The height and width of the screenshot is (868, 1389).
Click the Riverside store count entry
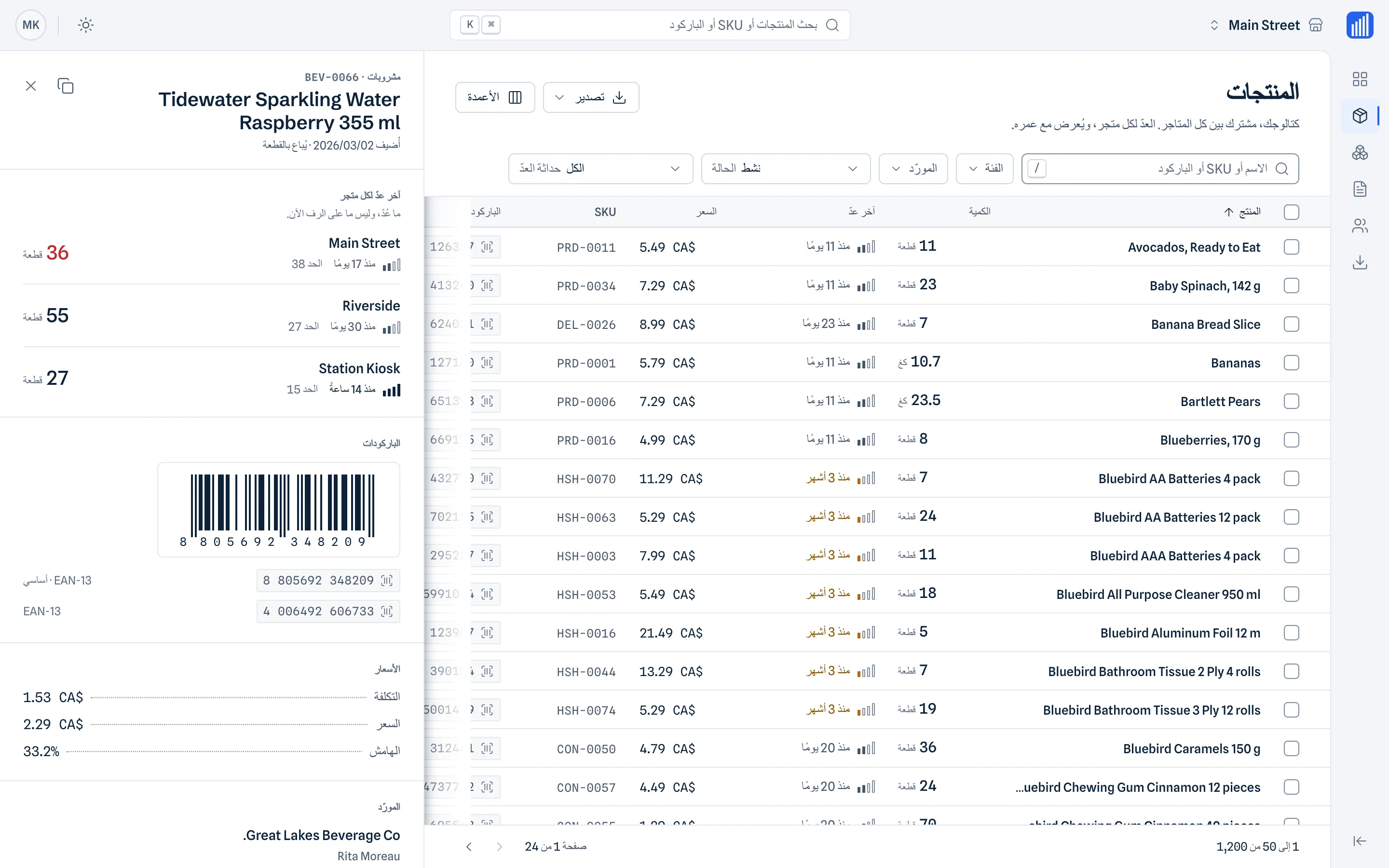[211, 316]
